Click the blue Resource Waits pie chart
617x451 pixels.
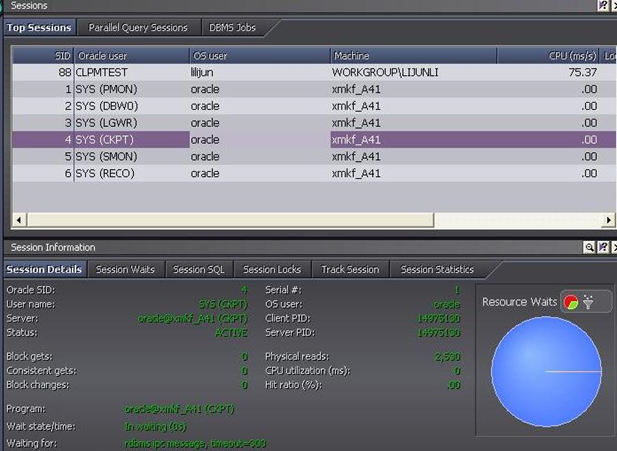coord(546,372)
